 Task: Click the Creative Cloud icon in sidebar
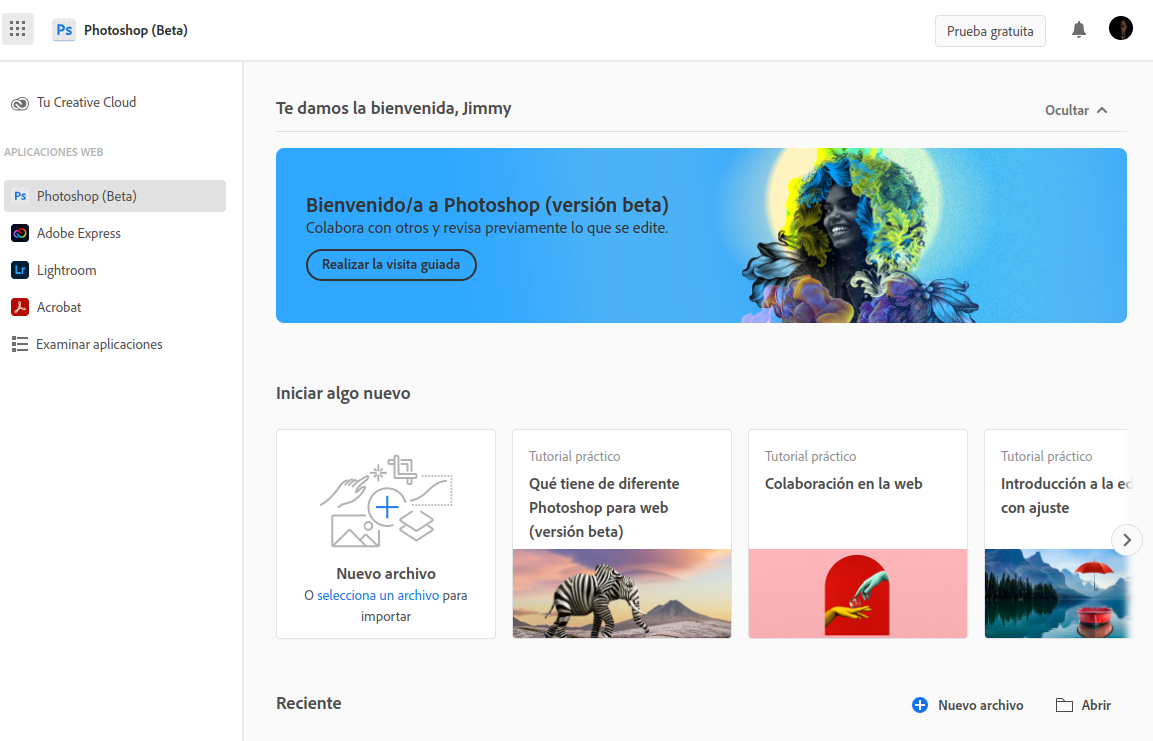tap(20, 104)
